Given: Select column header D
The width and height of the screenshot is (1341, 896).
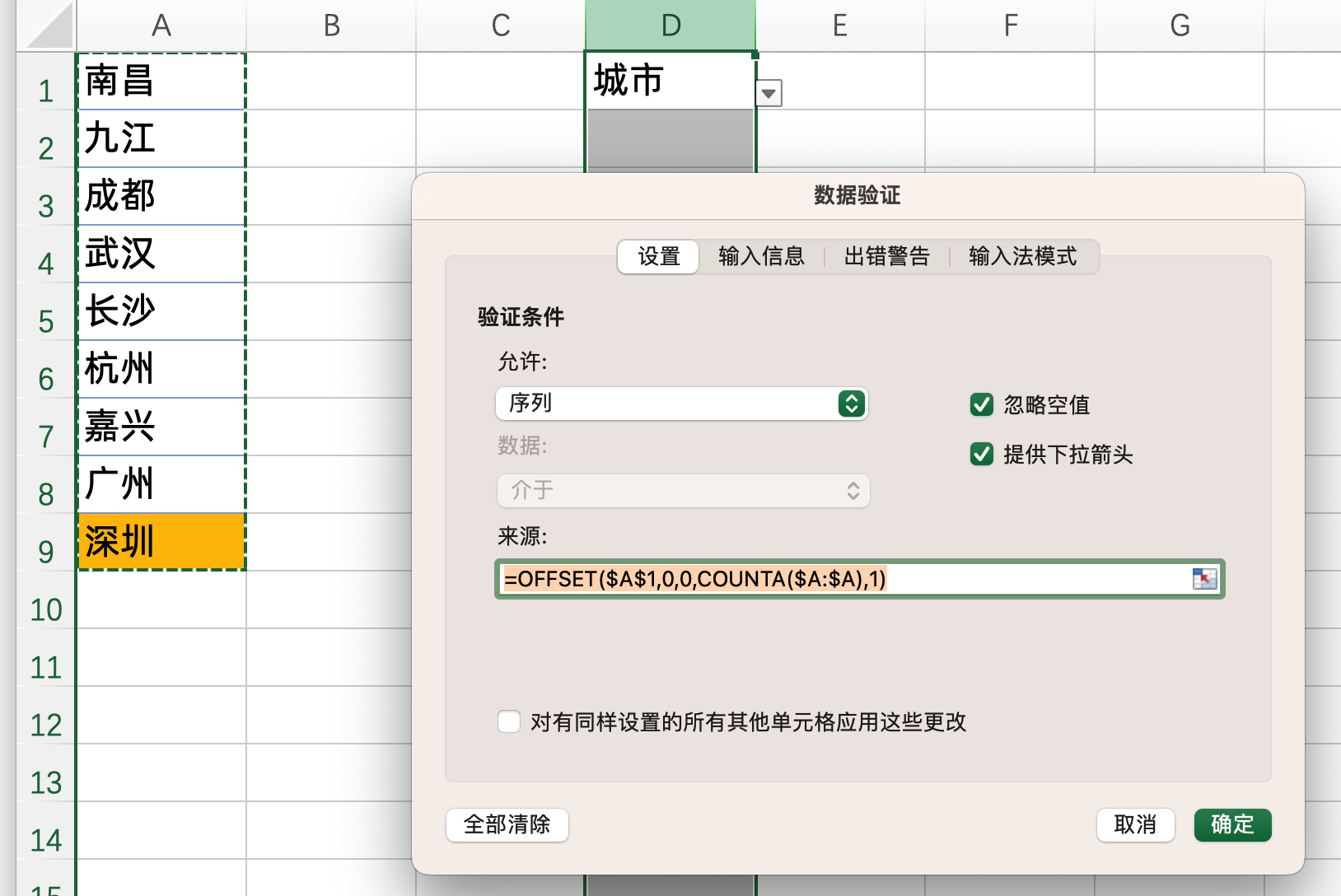Looking at the screenshot, I should 670,25.
